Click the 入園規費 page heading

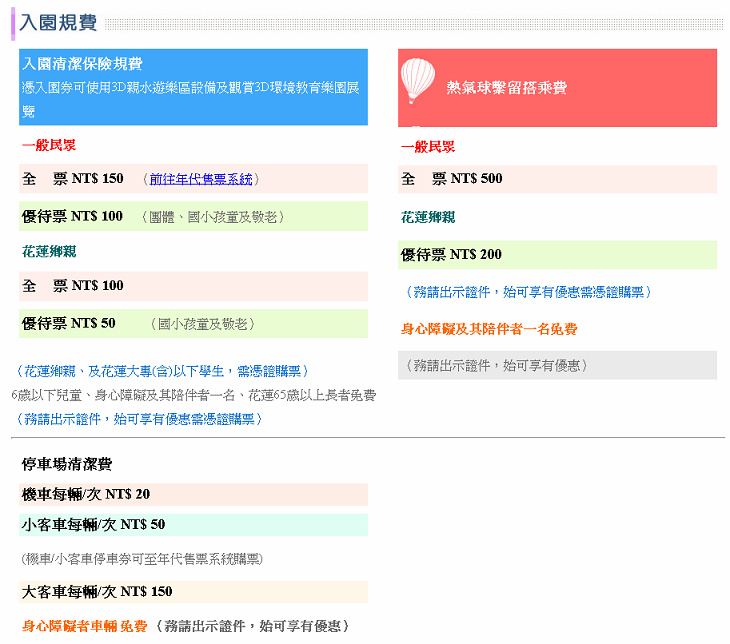tap(57, 23)
